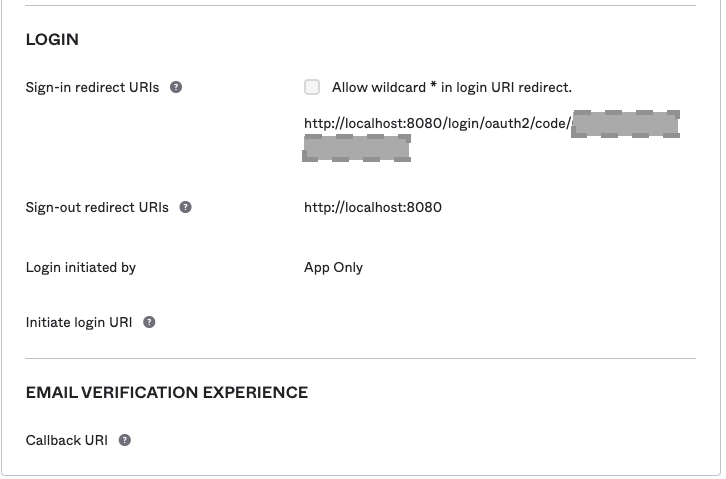Click the http://localhost:8080 sign-out URI value
Screen dimensions: 726x479
pyautogui.click(x=372, y=207)
